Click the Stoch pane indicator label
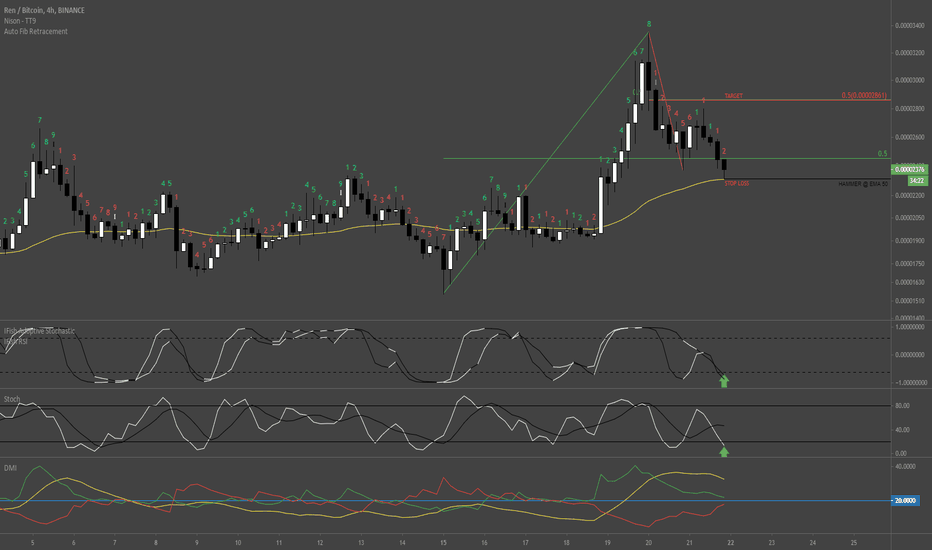 coord(12,399)
